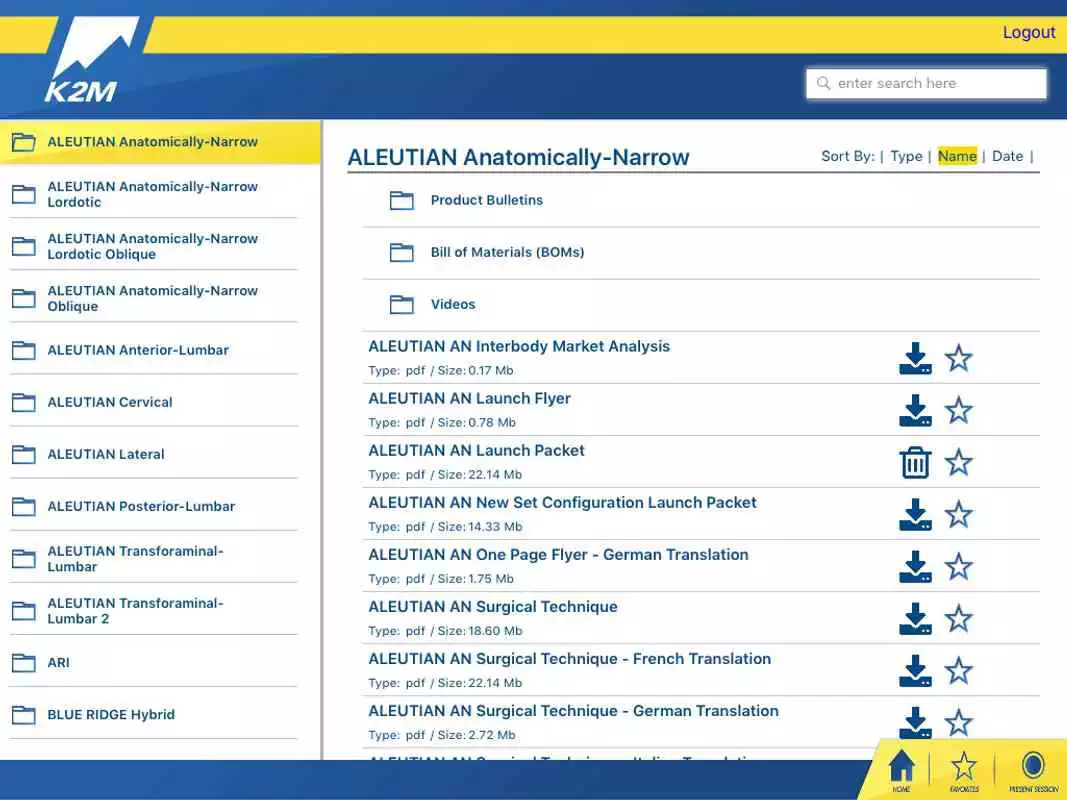The height and width of the screenshot is (800, 1067).
Task: Select ALEUTIAN Anatomically-Narrow sidebar folder
Action: [x=160, y=142]
